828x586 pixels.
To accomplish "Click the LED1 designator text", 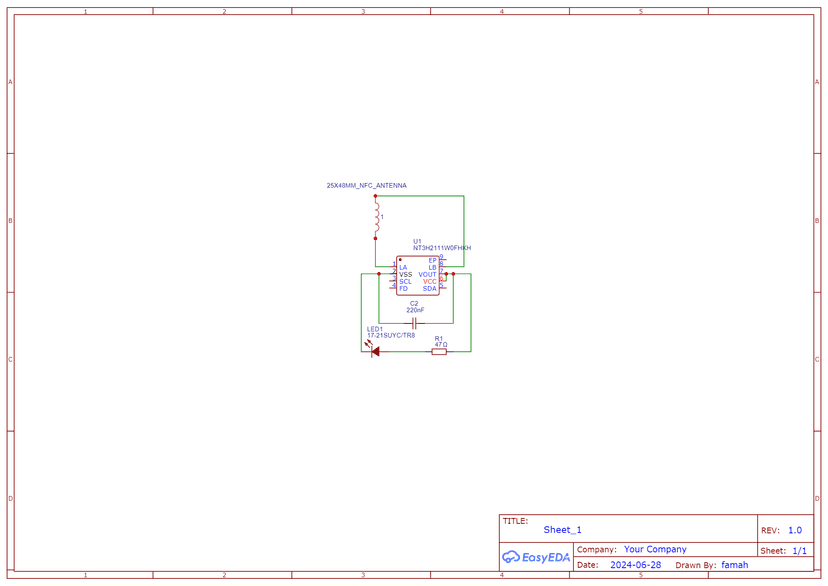I will (x=375, y=329).
